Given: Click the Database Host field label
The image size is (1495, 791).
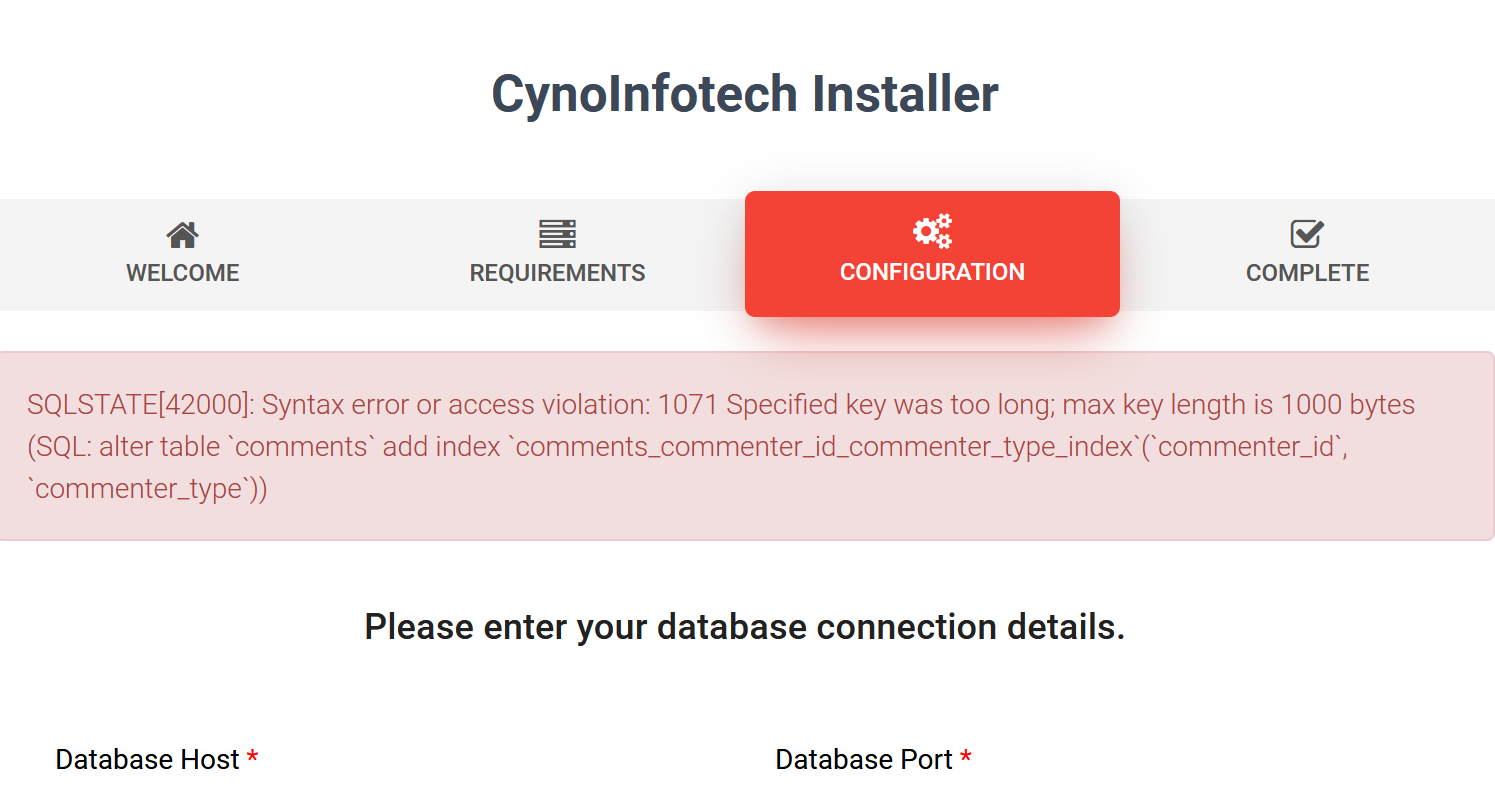Looking at the screenshot, I should point(146,759).
